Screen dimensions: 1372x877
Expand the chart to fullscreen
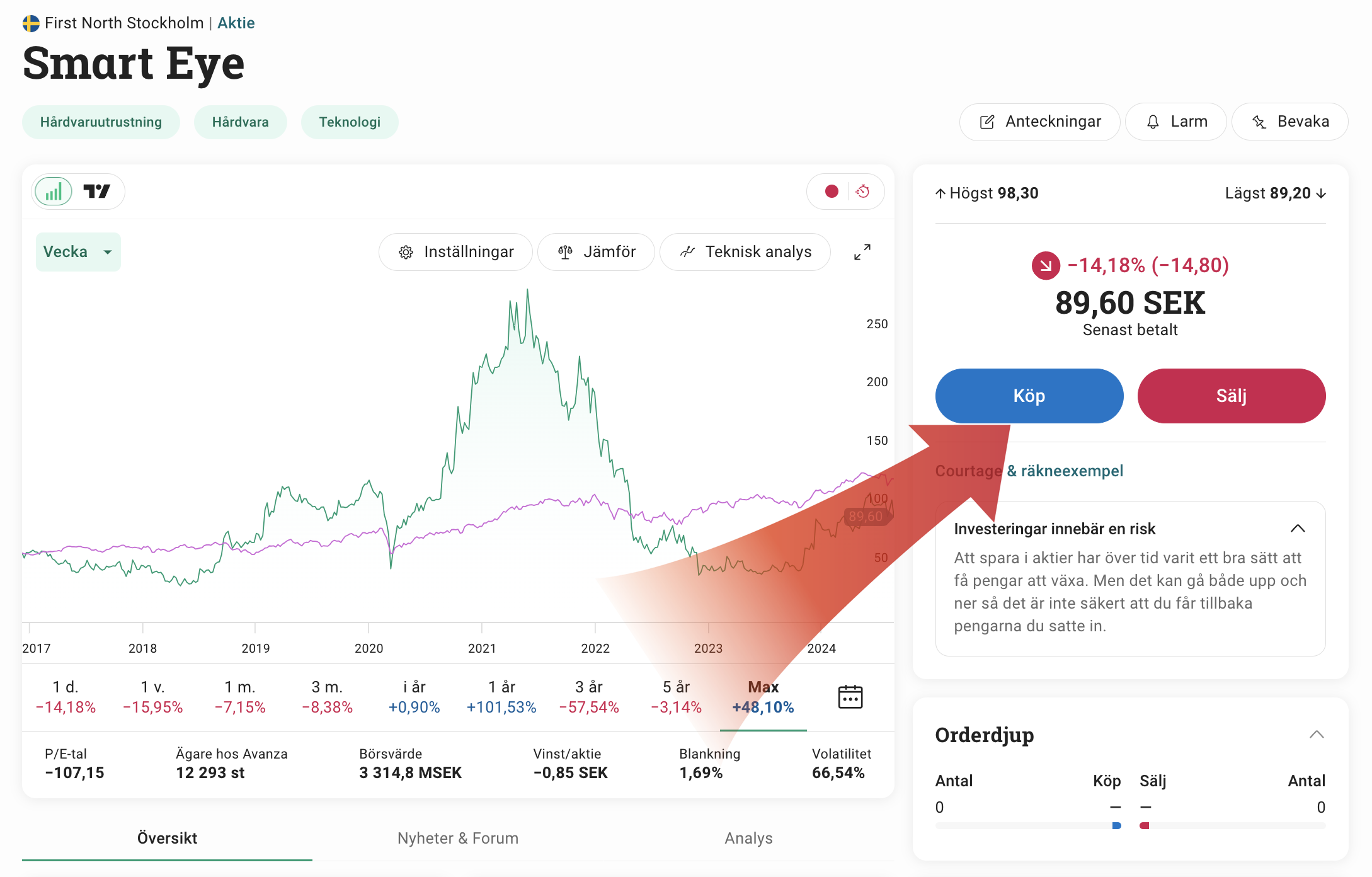pyautogui.click(x=862, y=252)
